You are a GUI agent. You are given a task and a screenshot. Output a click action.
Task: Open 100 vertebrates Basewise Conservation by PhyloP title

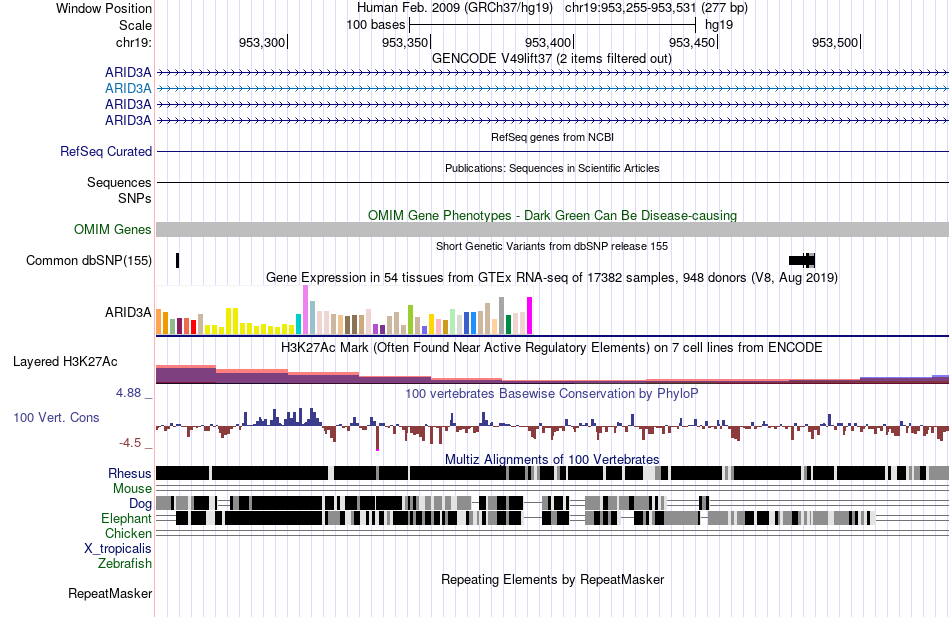point(552,393)
